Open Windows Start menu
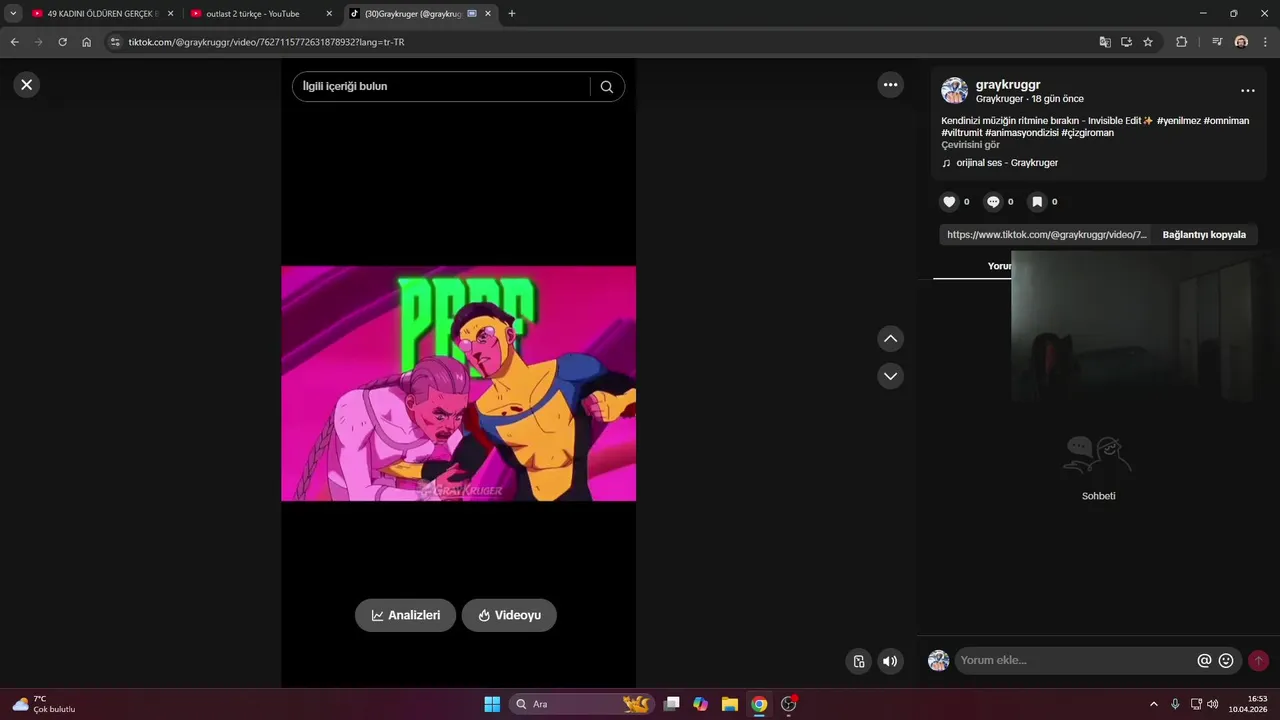This screenshot has width=1280, height=720. [492, 704]
